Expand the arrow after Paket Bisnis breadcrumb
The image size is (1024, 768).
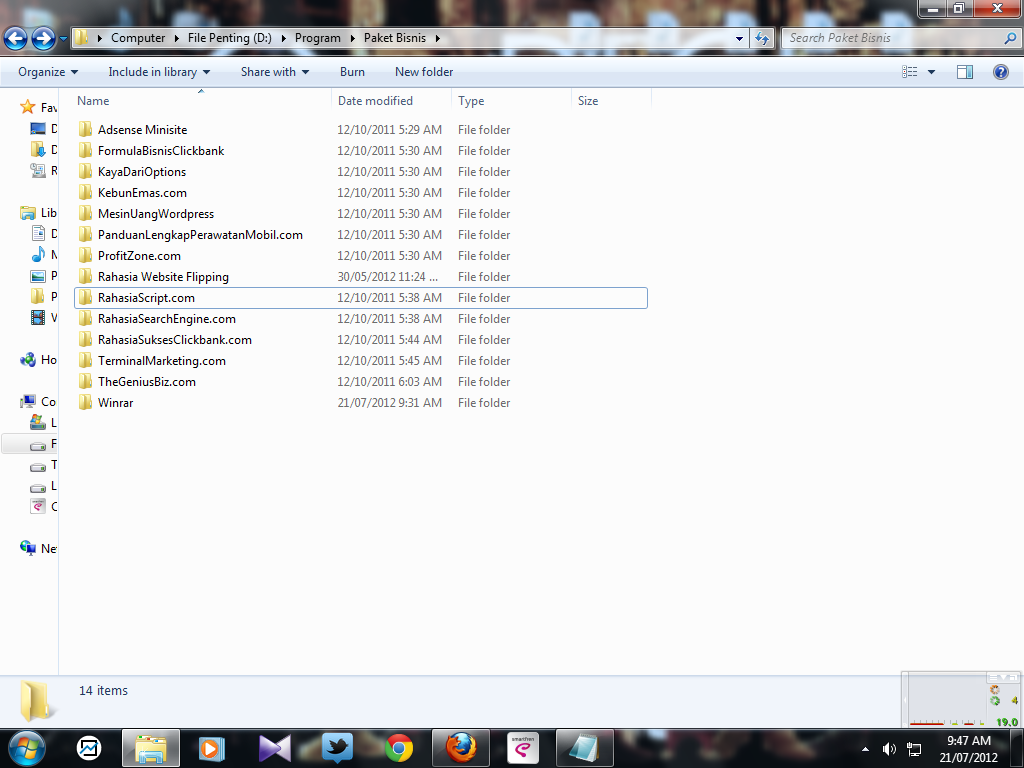(438, 39)
